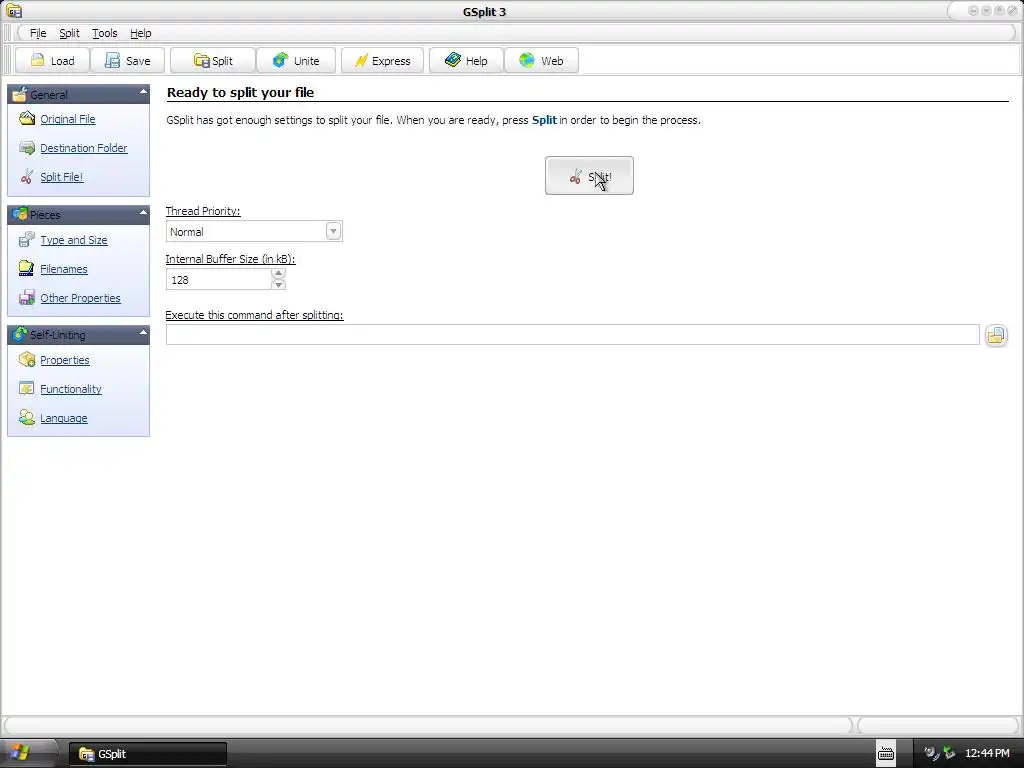The height and width of the screenshot is (768, 1024).
Task: Collapse the Self-Uniting panel
Action: click(143, 332)
